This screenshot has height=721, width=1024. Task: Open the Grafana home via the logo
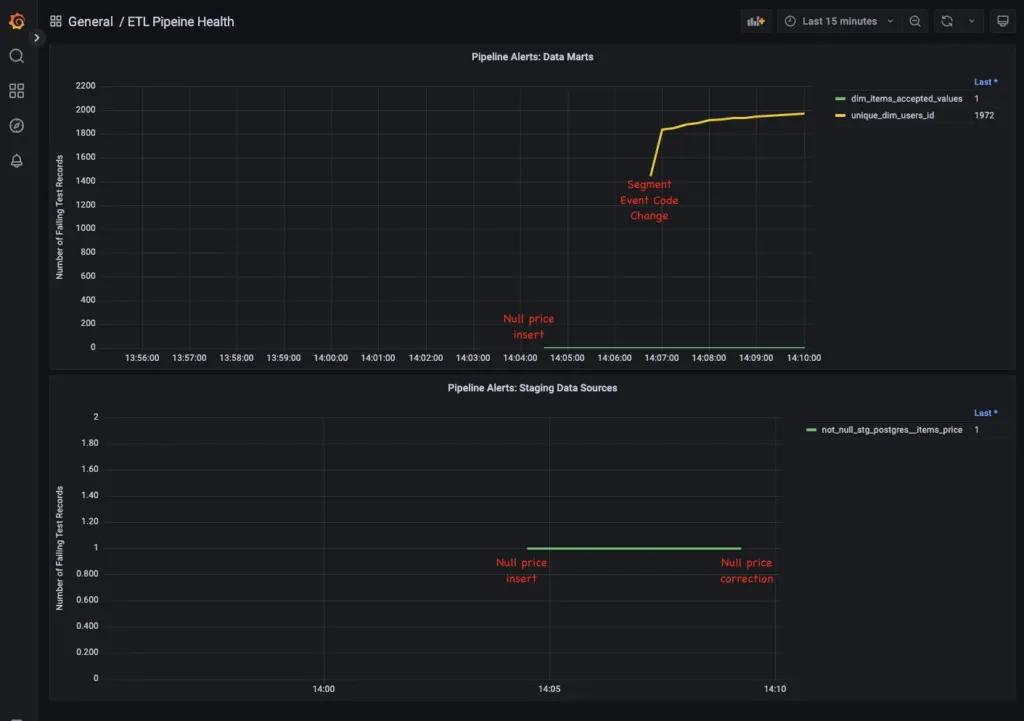pos(16,20)
